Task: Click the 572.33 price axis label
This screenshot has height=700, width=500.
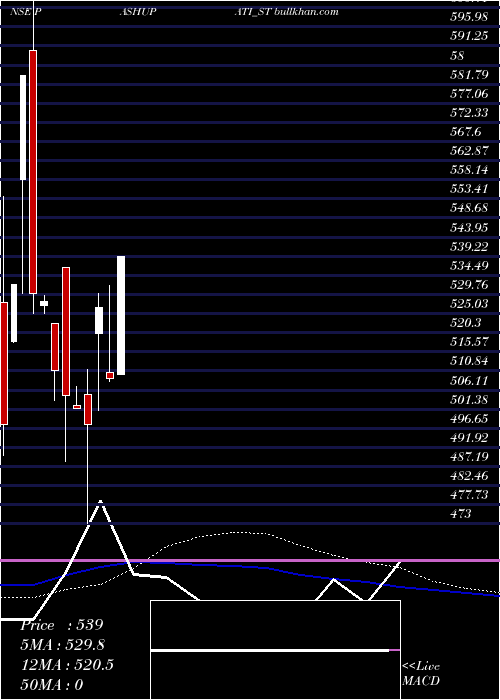Action: click(x=469, y=112)
